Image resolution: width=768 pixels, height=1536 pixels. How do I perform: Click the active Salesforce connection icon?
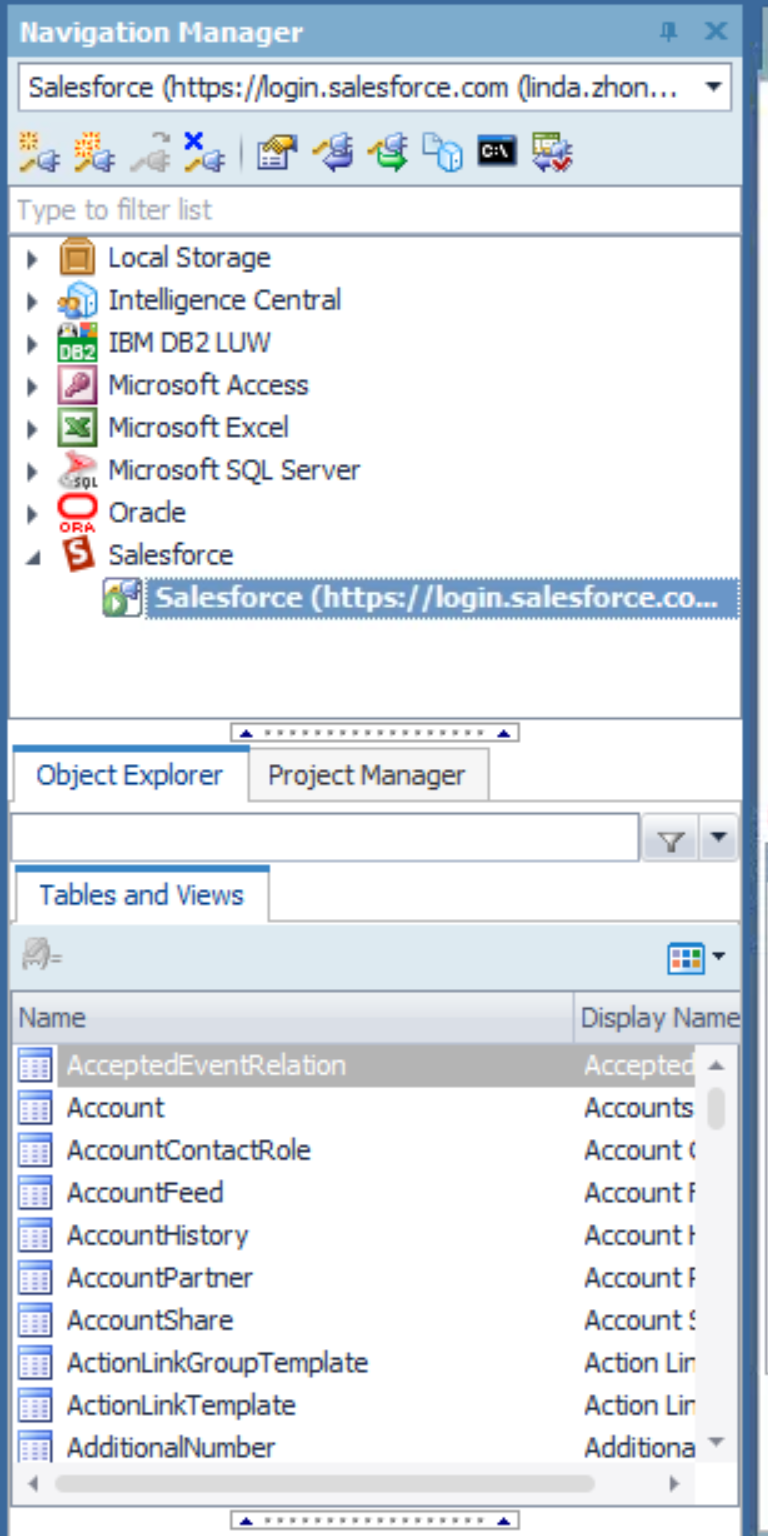tap(122, 598)
